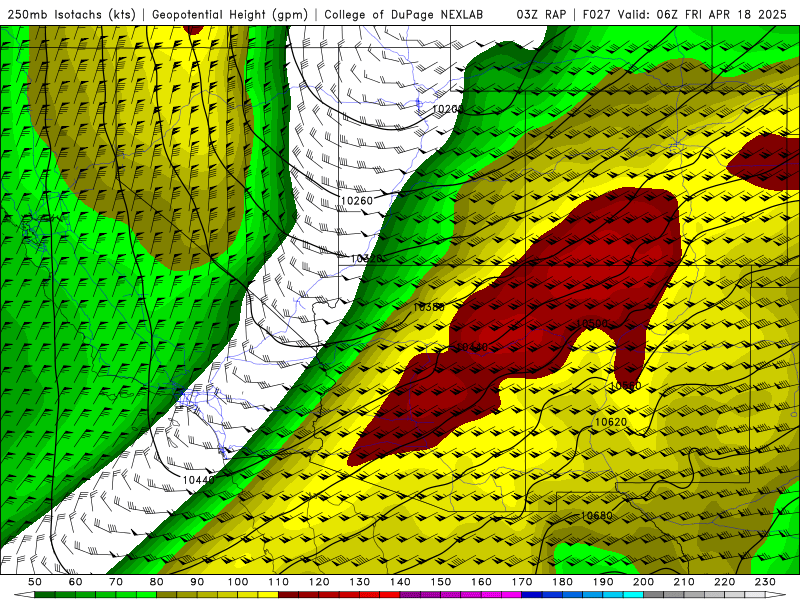Viewport: 800px width, 600px height.
Task: Click the '03Z RAP' model run label
Action: point(541,15)
